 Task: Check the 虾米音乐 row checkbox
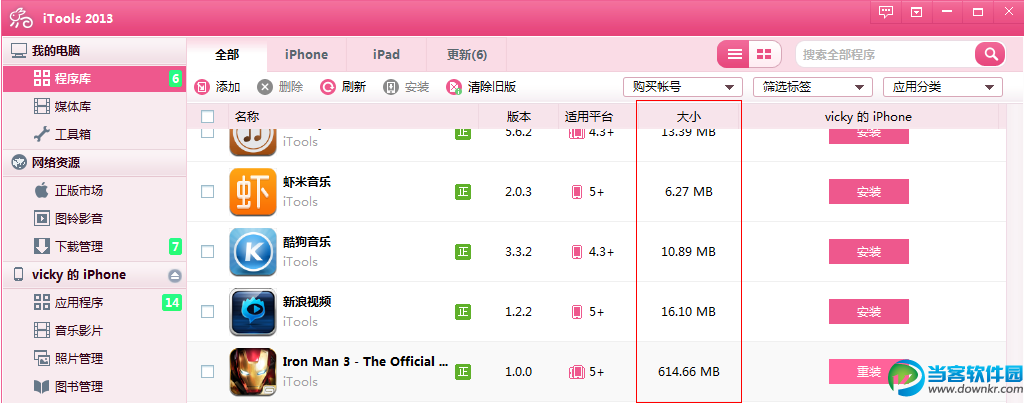tap(208, 191)
